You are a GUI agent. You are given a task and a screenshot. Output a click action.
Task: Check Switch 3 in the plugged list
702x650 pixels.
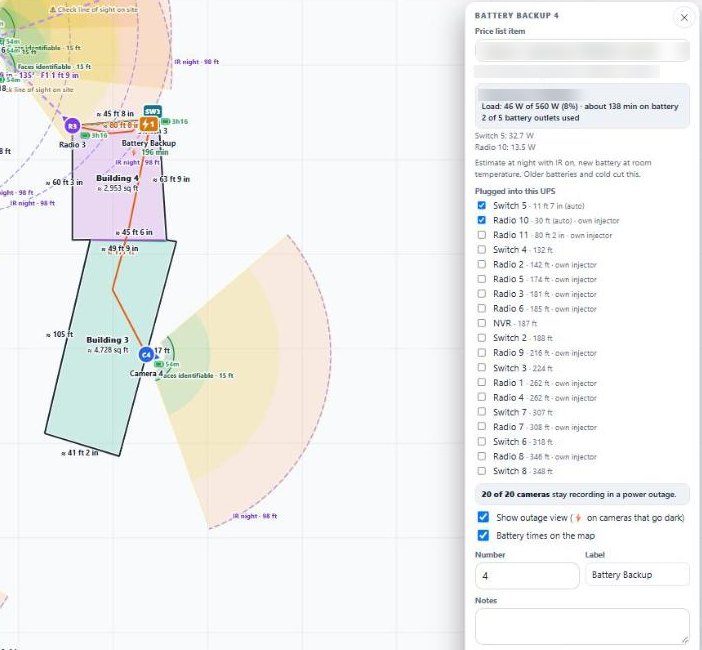[x=481, y=368]
